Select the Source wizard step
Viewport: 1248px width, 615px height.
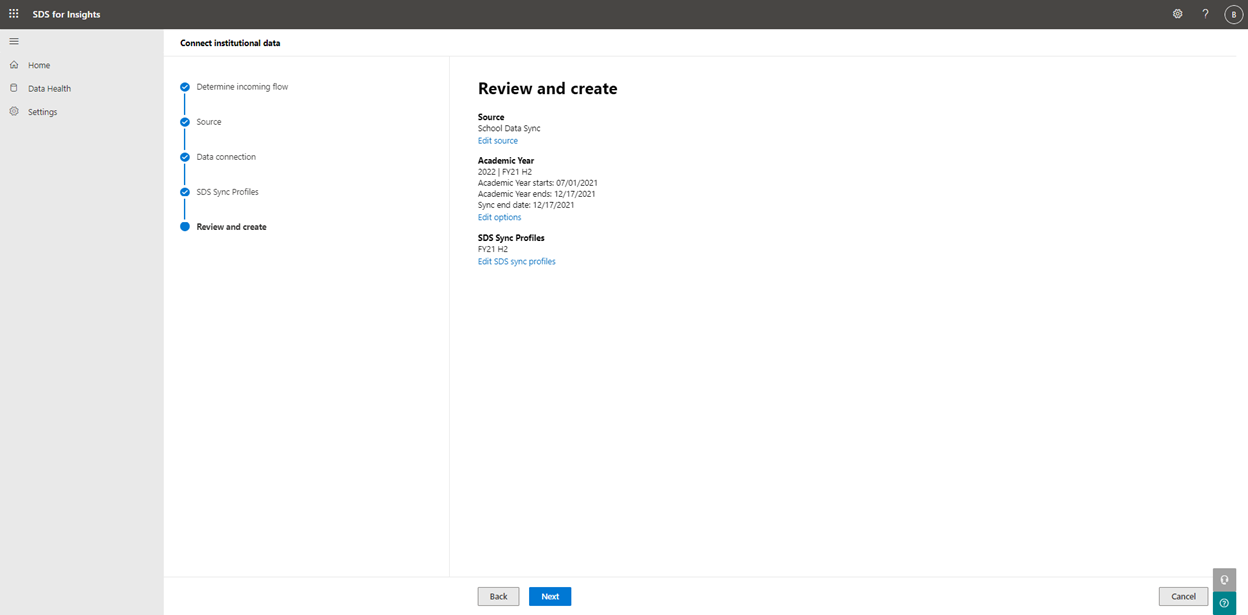tap(209, 122)
